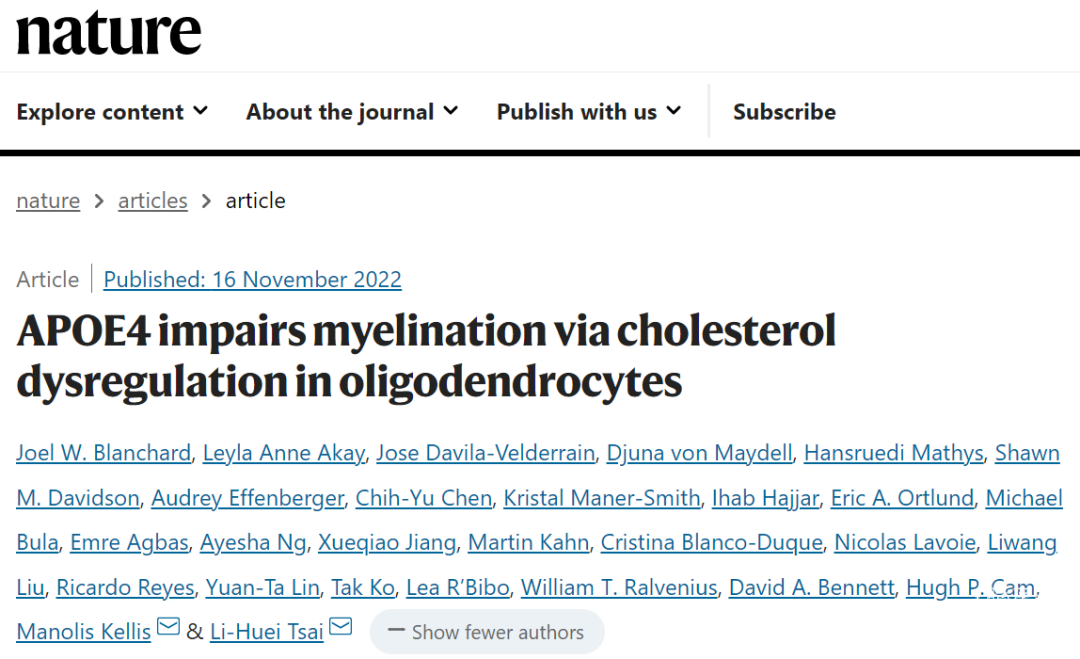Expand the Explore content menu
The image size is (1080, 659).
[112, 112]
